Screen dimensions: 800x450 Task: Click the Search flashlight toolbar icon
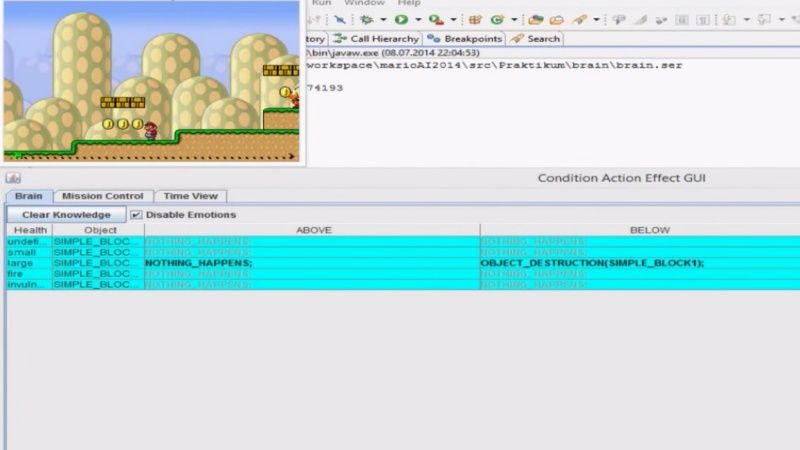580,20
